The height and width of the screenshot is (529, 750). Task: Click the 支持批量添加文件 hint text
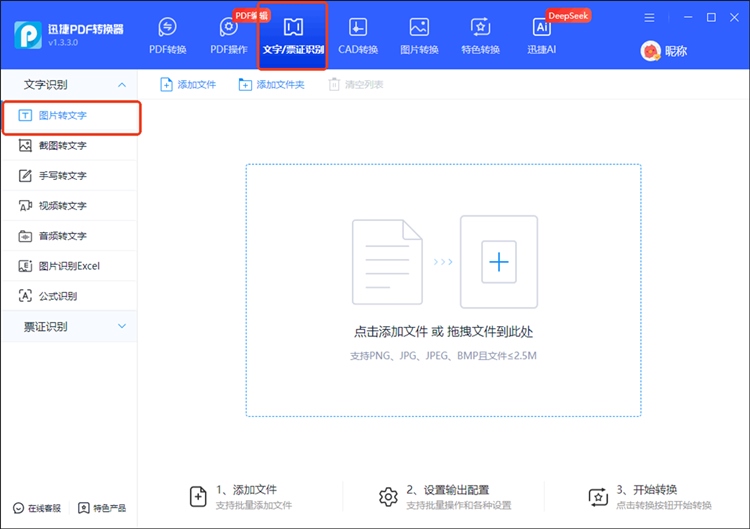point(254,506)
